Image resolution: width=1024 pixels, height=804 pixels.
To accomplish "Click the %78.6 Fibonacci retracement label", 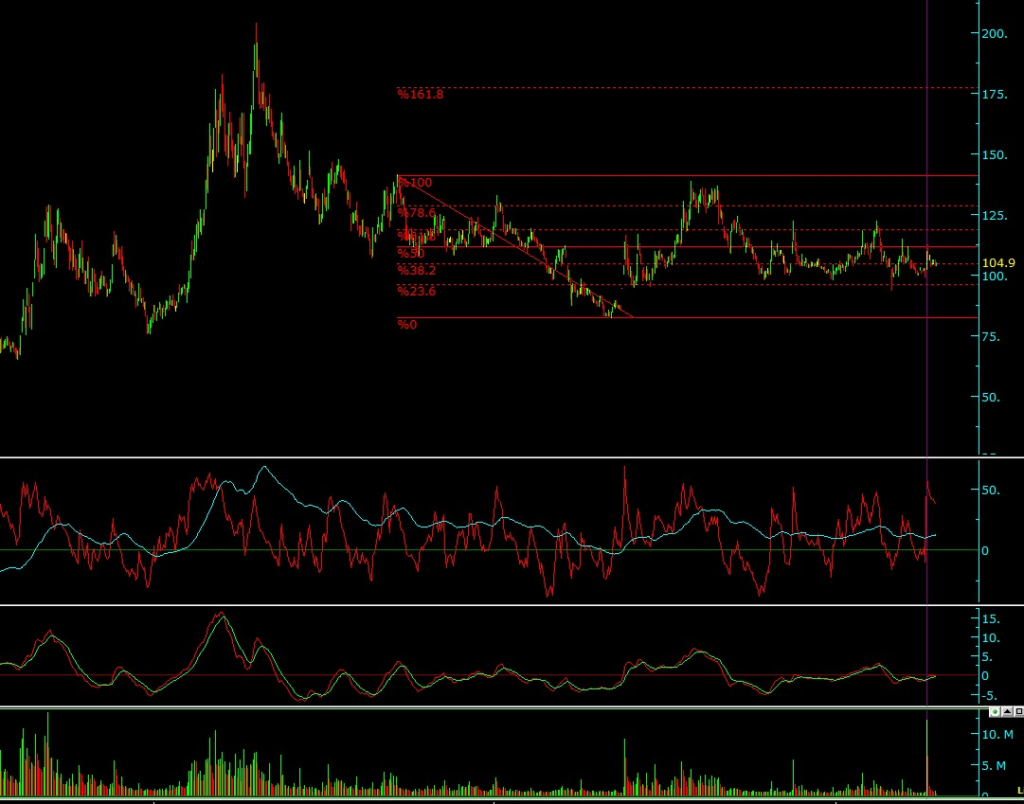I will coord(417,212).
